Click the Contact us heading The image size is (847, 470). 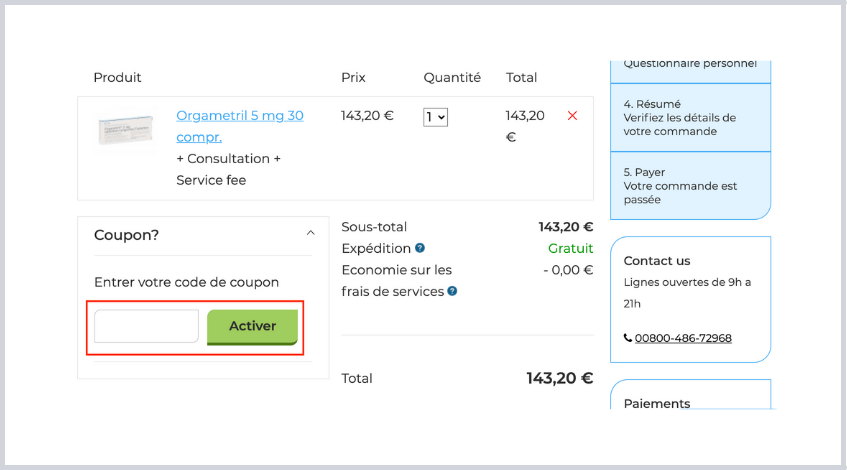(657, 260)
